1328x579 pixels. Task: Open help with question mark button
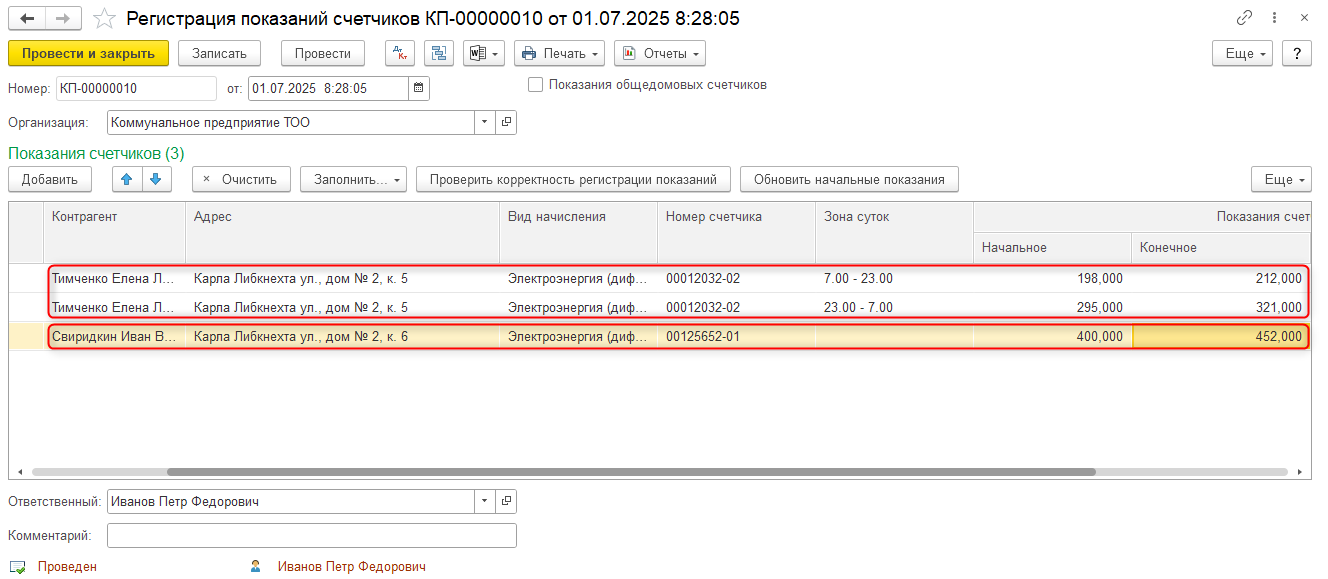[1297, 53]
